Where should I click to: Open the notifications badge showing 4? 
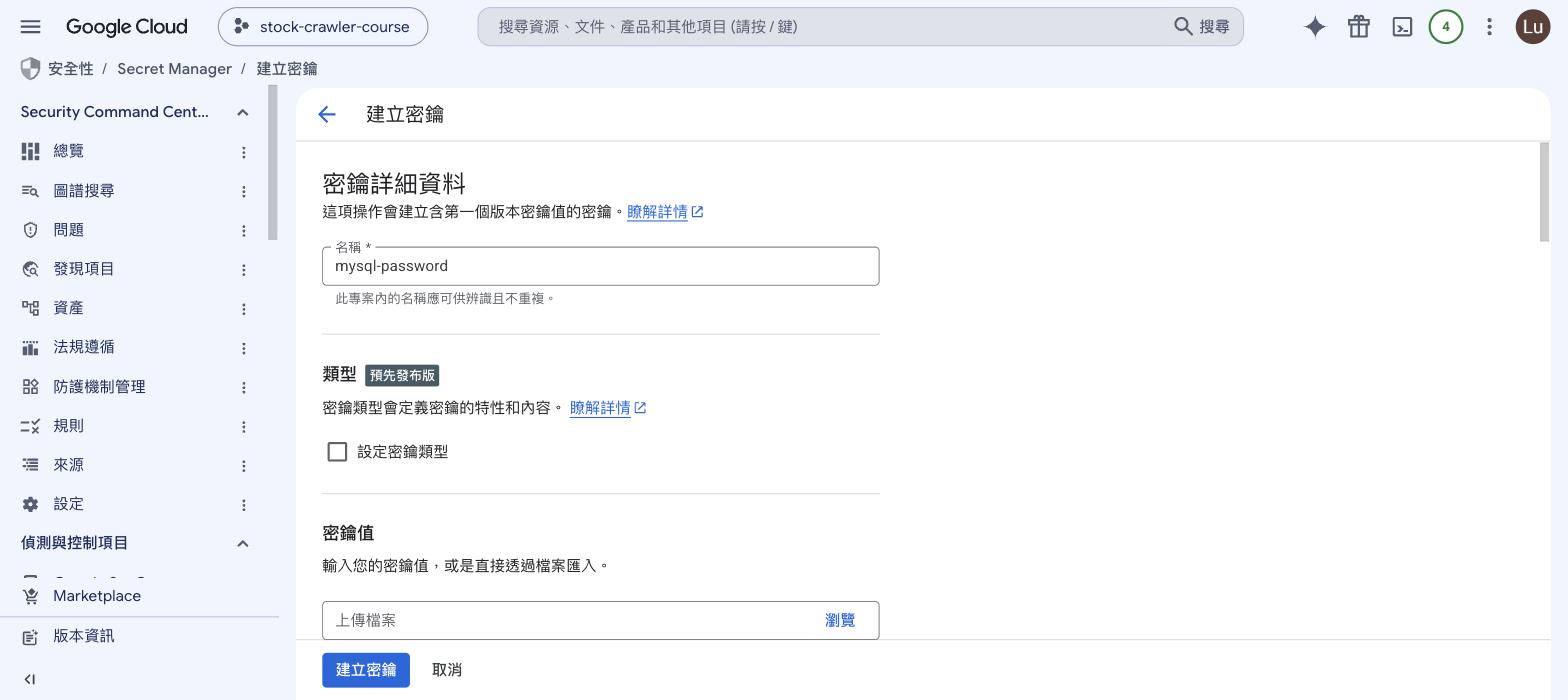[x=1446, y=27]
